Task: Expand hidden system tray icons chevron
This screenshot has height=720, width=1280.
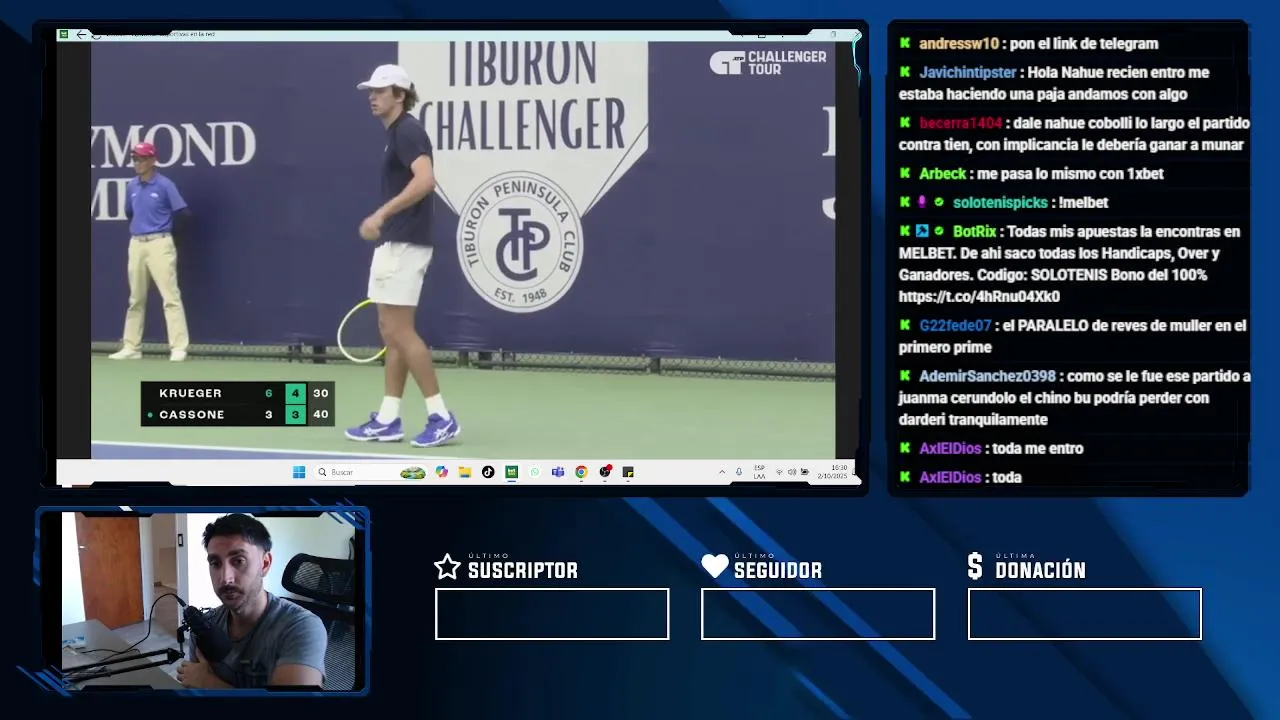Action: 722,472
